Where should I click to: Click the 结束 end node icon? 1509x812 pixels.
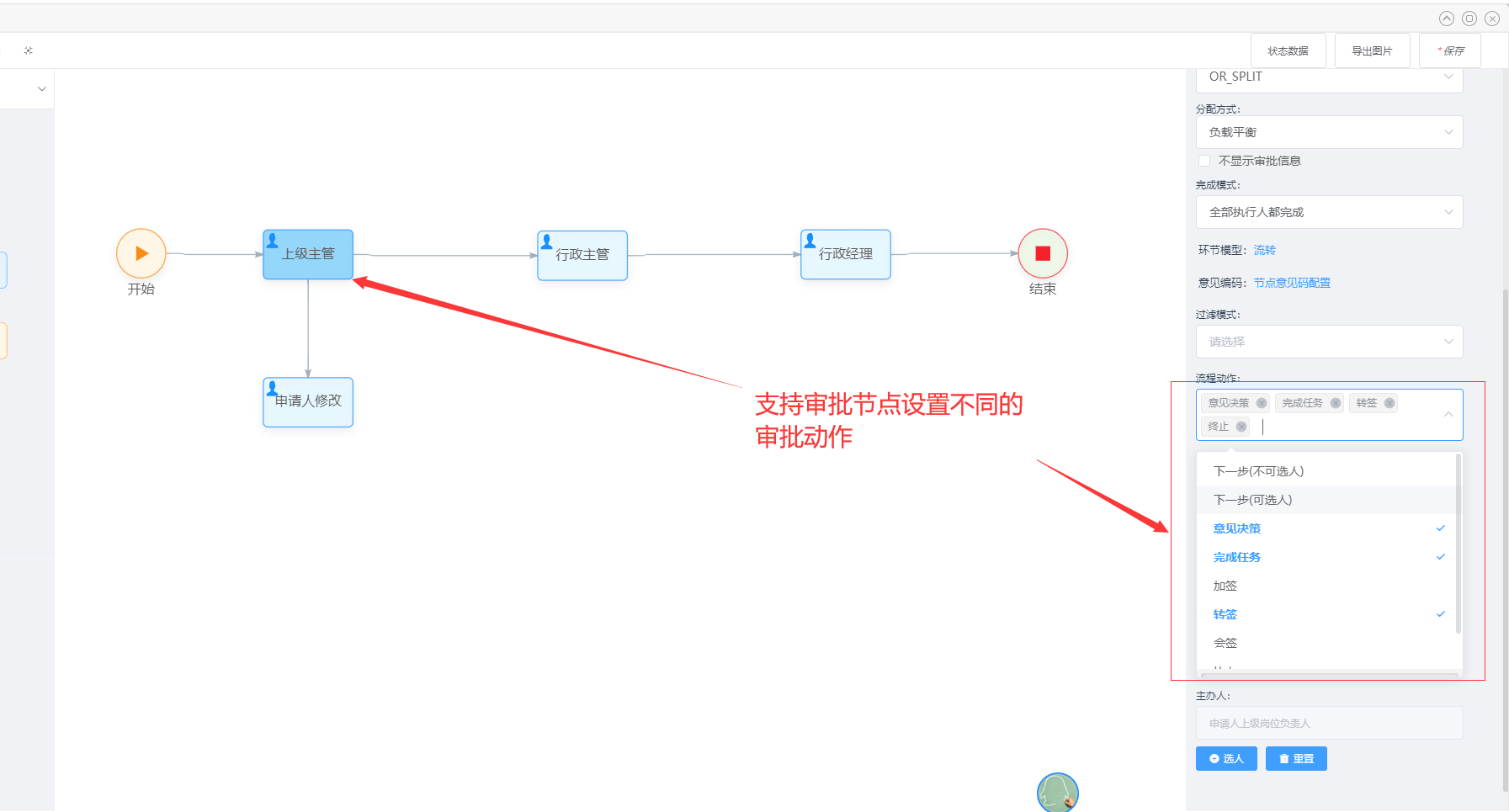click(1043, 253)
